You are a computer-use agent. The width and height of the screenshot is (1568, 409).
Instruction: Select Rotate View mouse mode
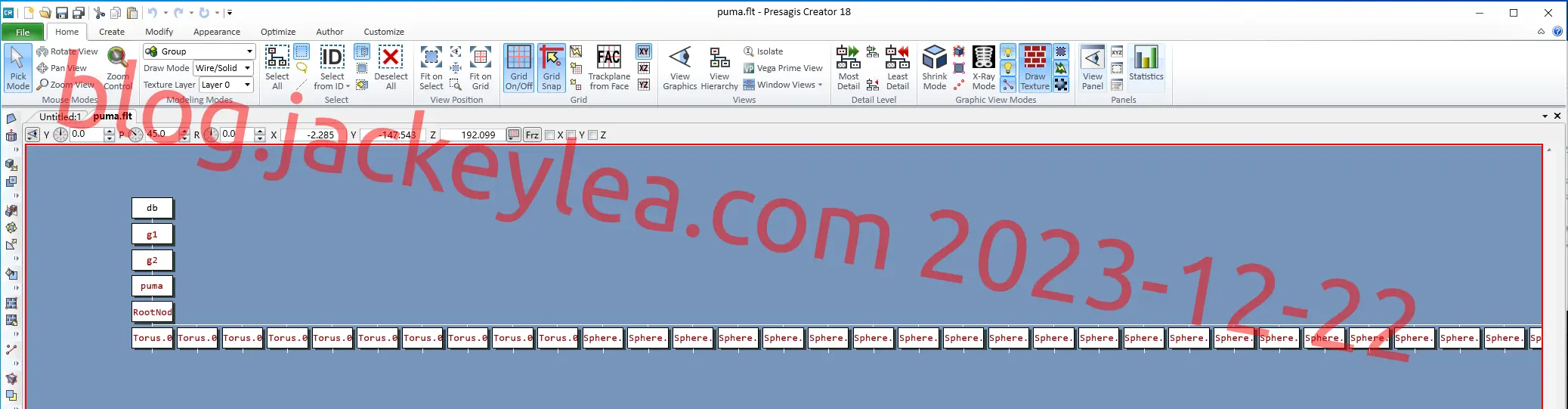pyautogui.click(x=67, y=51)
